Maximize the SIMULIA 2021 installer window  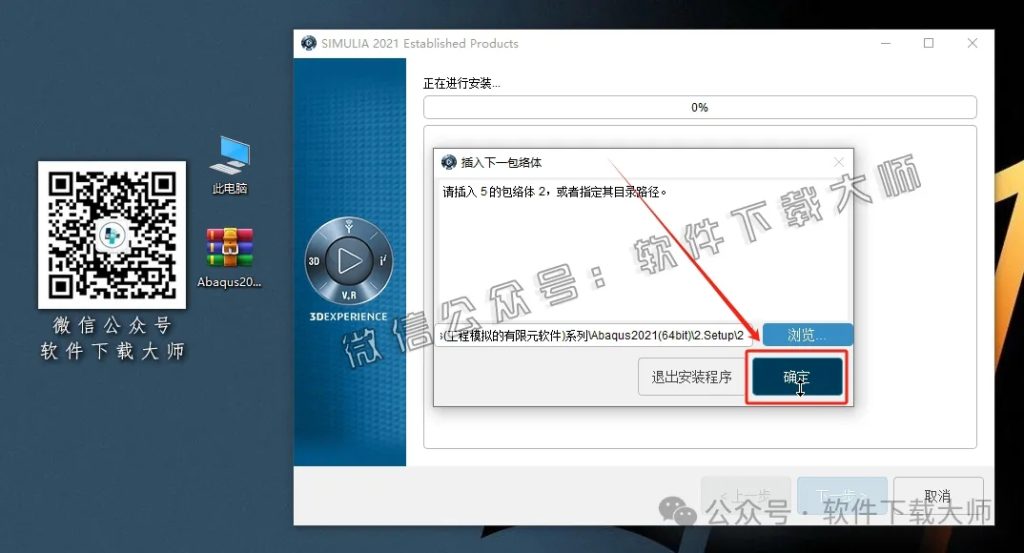coord(929,43)
